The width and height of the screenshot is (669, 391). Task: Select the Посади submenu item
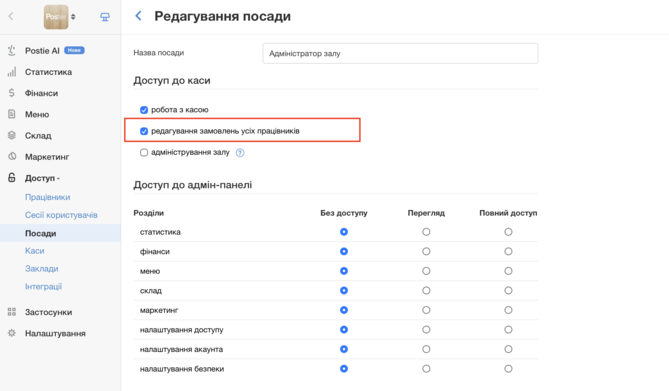tap(60, 233)
